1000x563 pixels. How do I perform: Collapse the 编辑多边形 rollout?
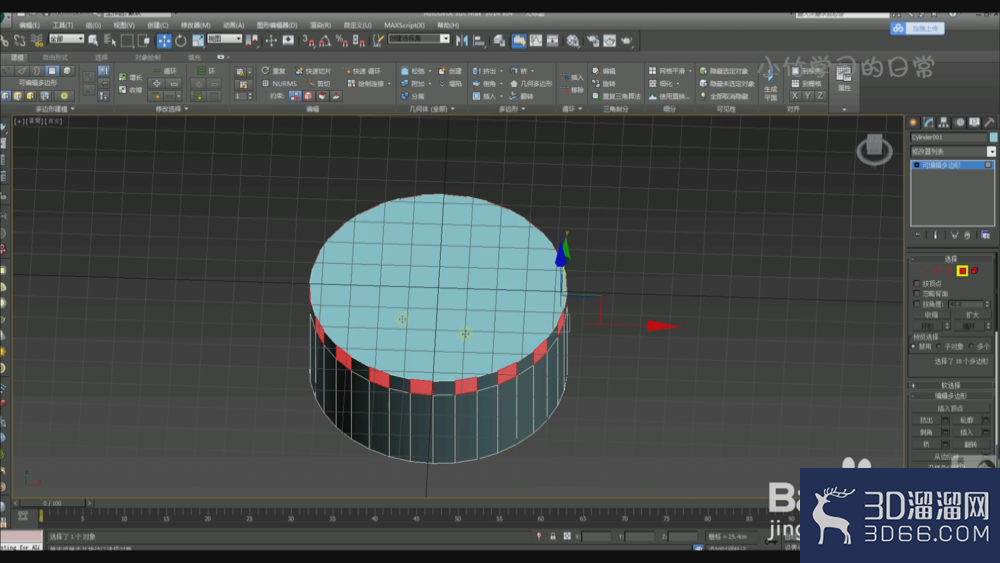pyautogui.click(x=951, y=396)
